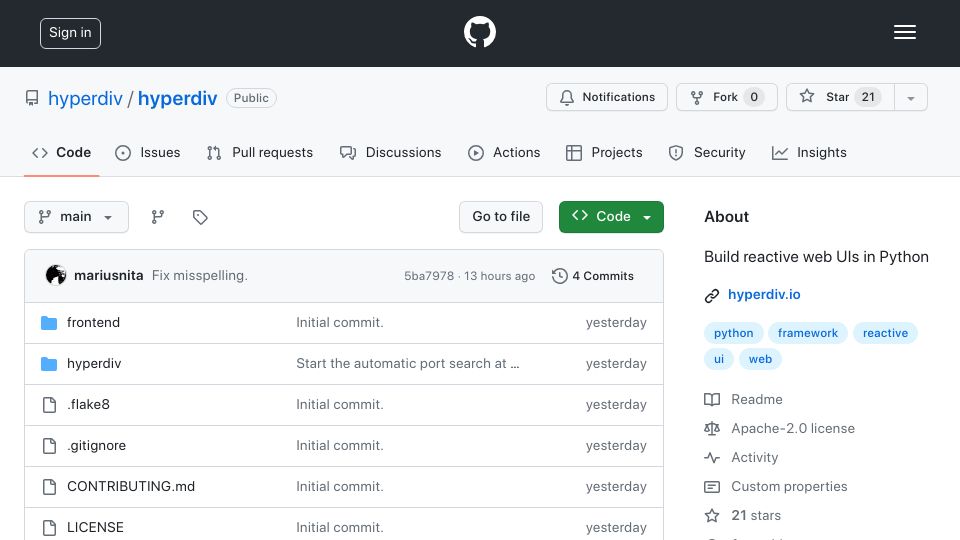
Task: Click the Activity pulse icon
Action: 712,457
